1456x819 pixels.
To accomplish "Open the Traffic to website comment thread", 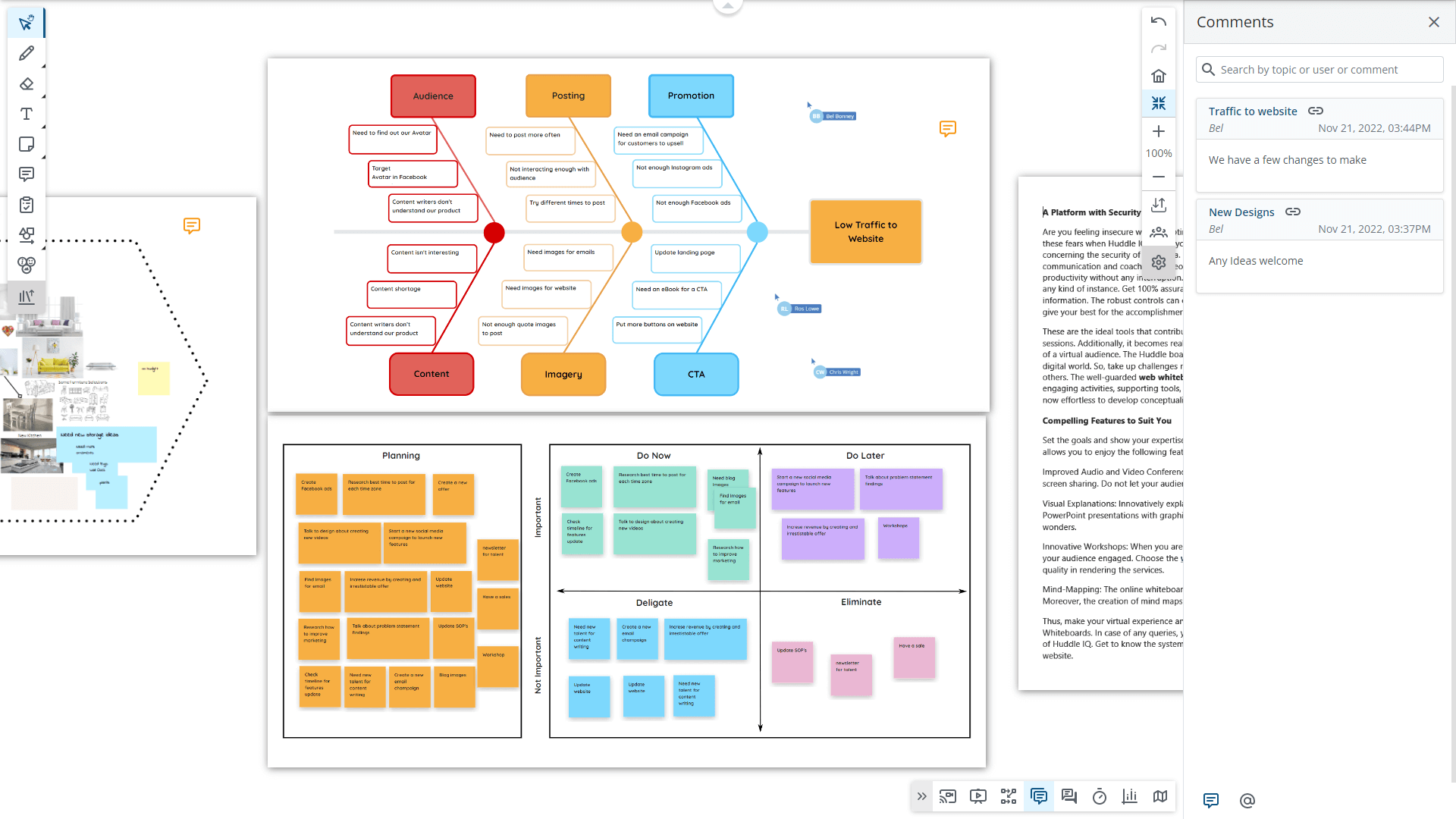I will (1253, 111).
